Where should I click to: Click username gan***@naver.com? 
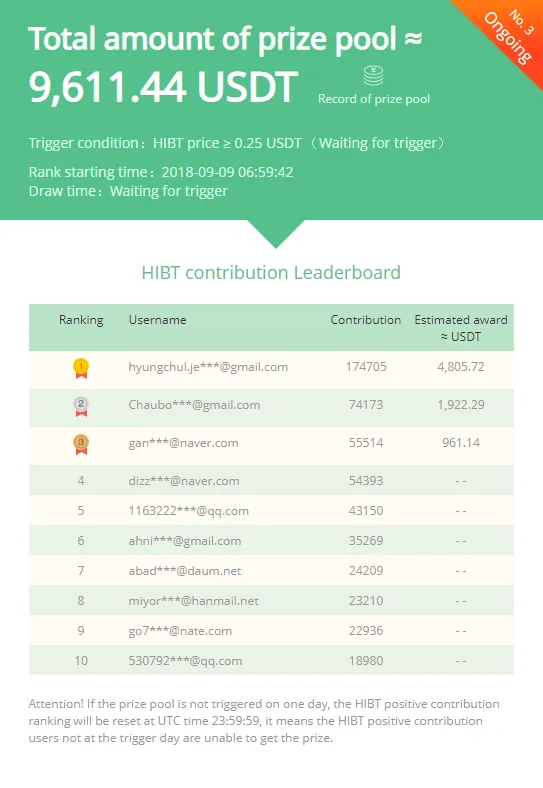pos(184,443)
